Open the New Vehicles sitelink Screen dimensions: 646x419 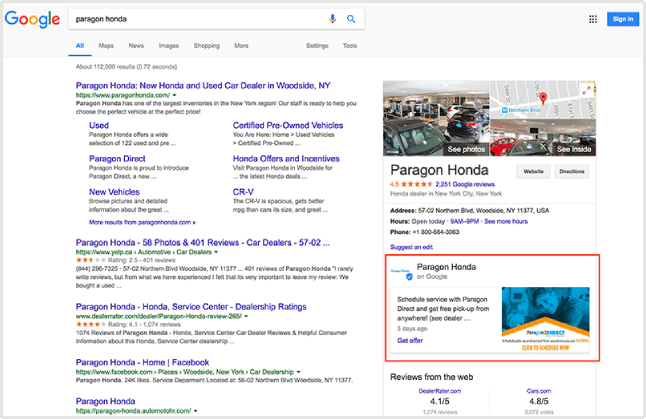click(115, 192)
